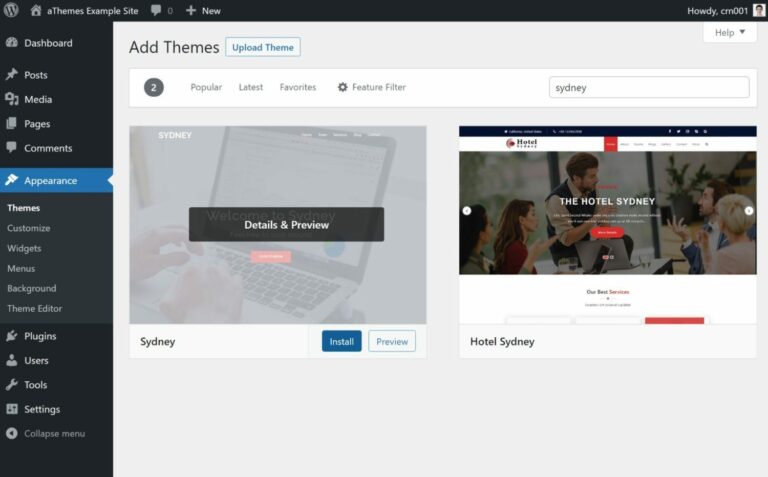This screenshot has width=768, height=477.
Task: Click the home icon beside site name
Action: pyautogui.click(x=36, y=10)
